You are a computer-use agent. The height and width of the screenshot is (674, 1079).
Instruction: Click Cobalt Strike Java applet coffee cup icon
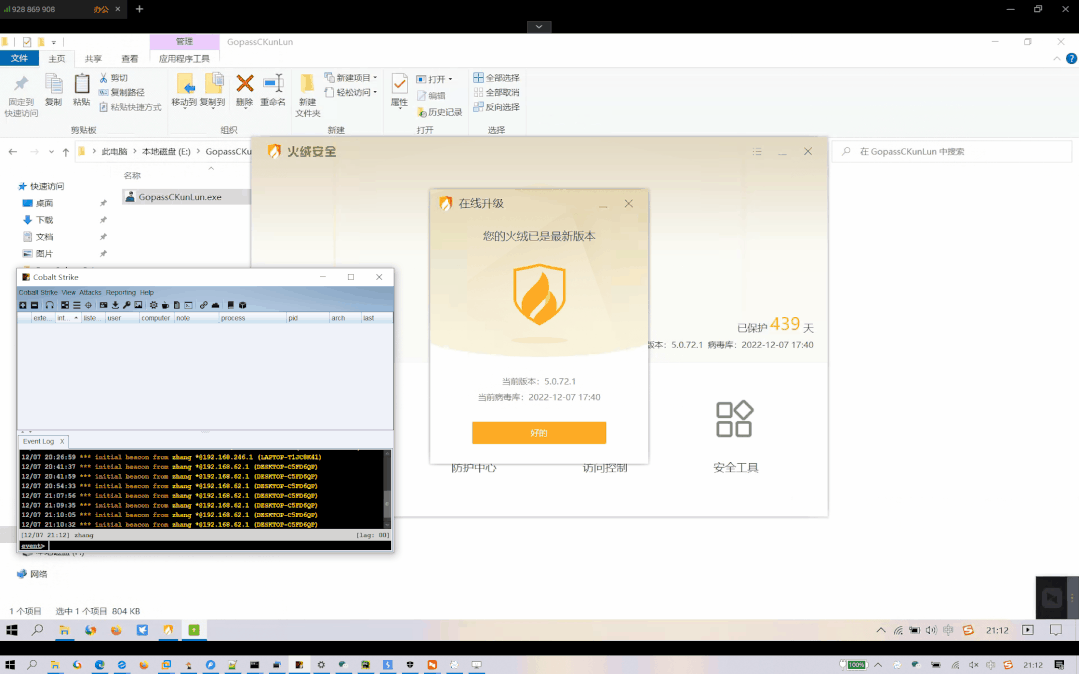coord(165,305)
